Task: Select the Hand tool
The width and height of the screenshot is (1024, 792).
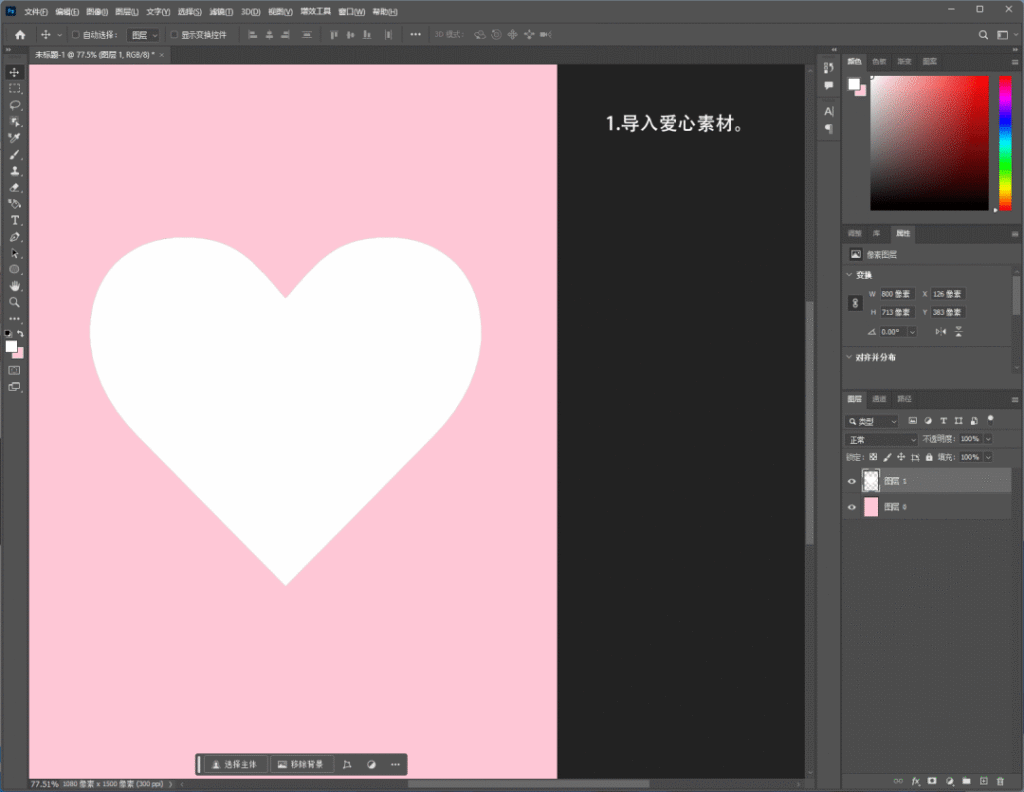Action: (x=14, y=286)
